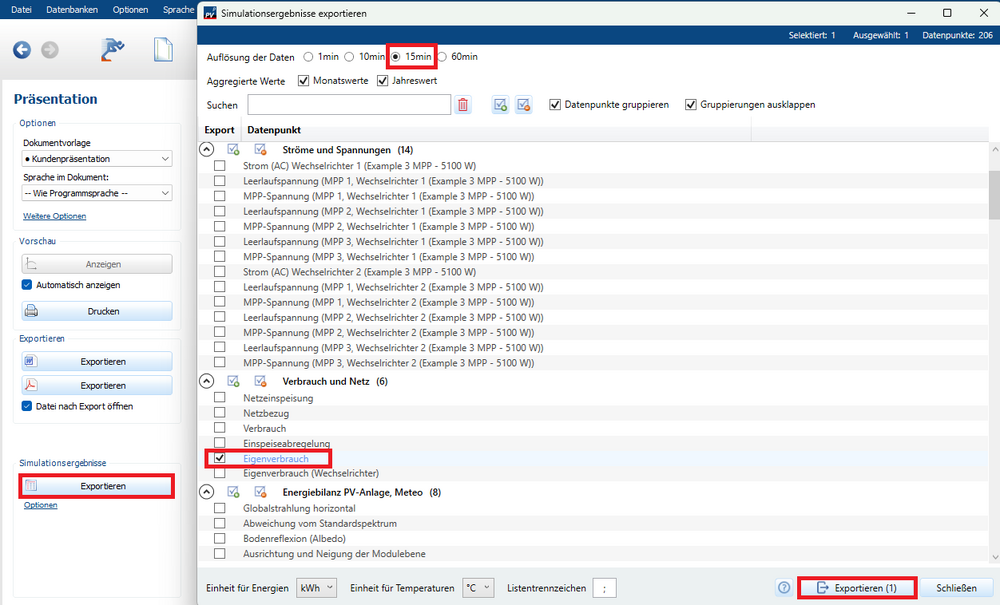This screenshot has width=1000, height=605.
Task: Open the help question mark icon
Action: point(784,588)
